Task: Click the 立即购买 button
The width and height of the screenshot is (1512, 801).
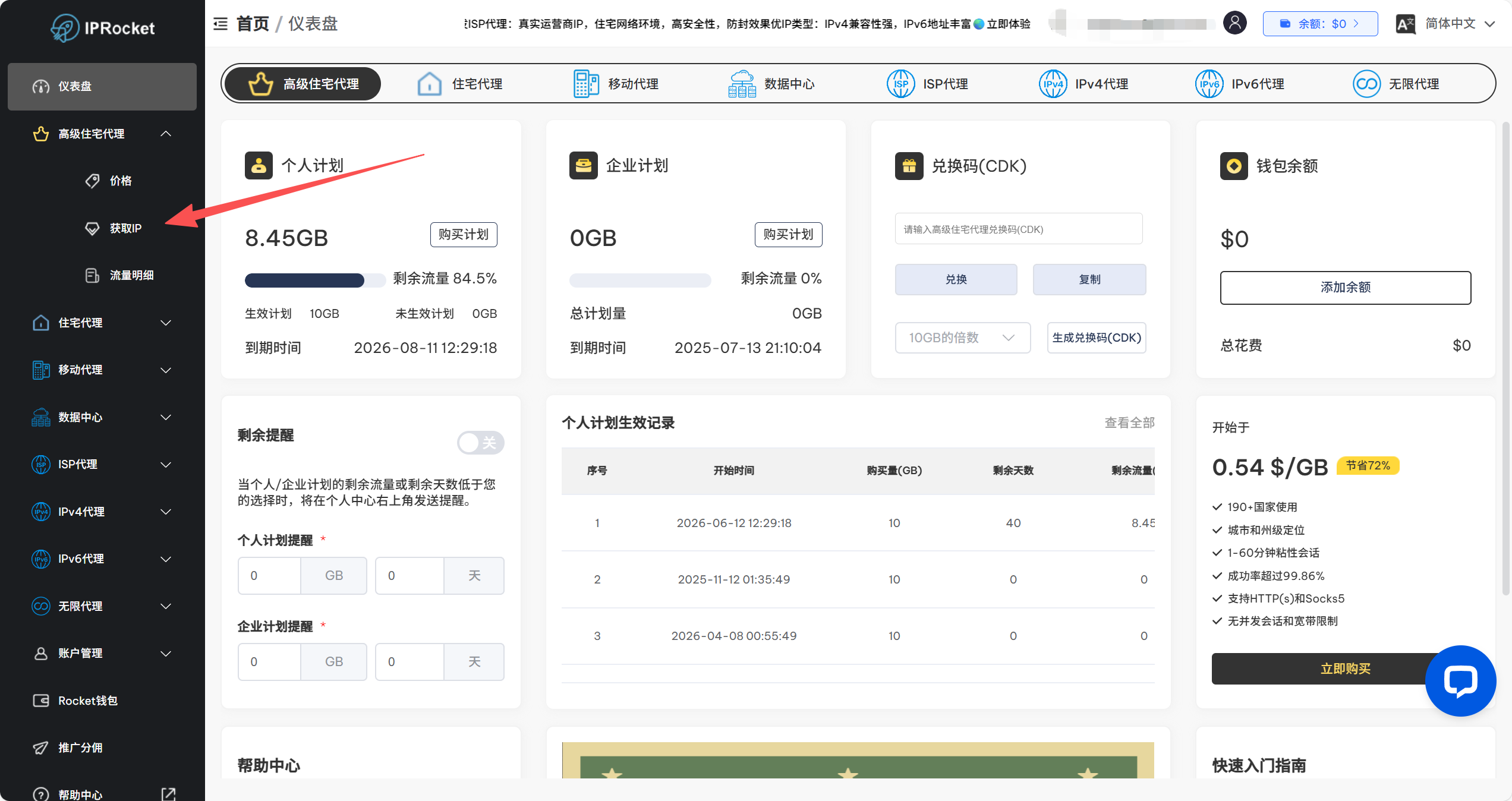Action: click(x=1346, y=668)
